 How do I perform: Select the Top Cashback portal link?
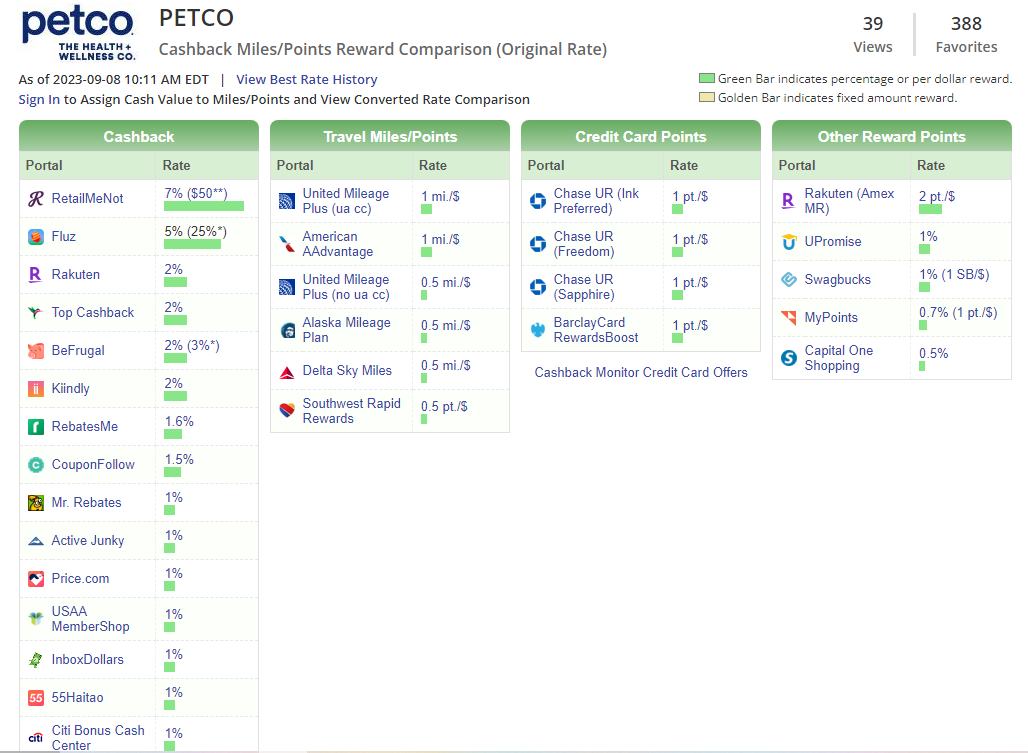[92, 313]
